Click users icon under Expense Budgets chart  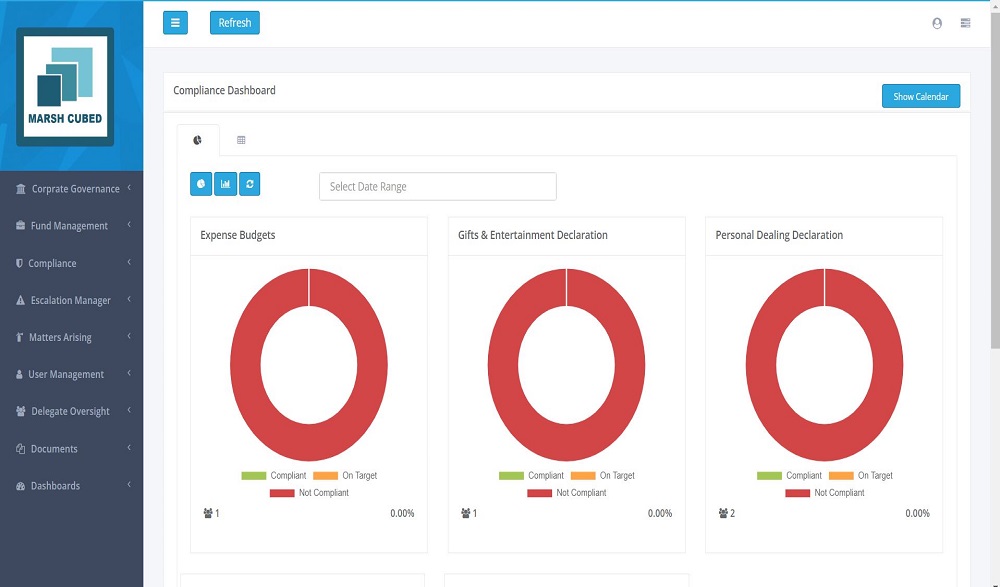coord(208,513)
